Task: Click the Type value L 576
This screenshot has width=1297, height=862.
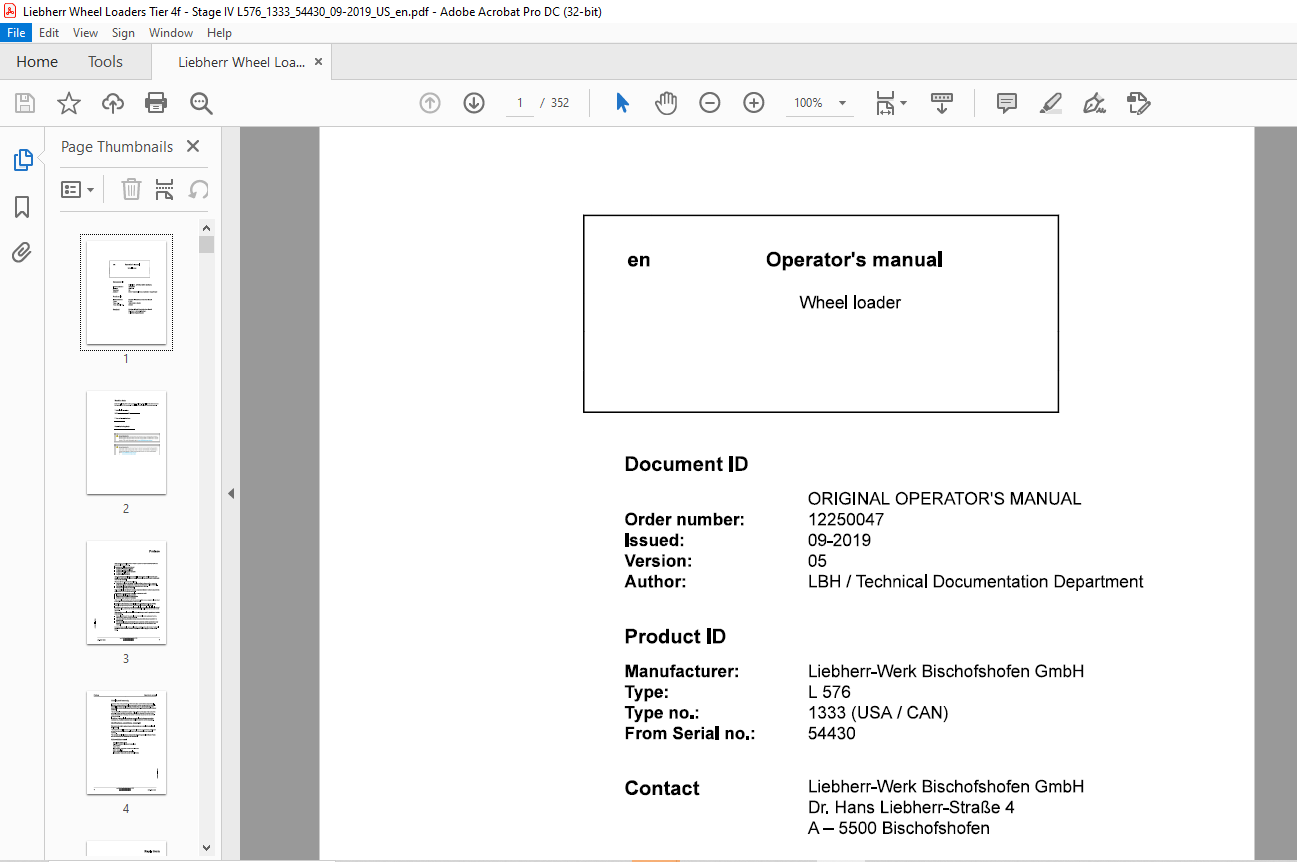Action: pyautogui.click(x=829, y=692)
